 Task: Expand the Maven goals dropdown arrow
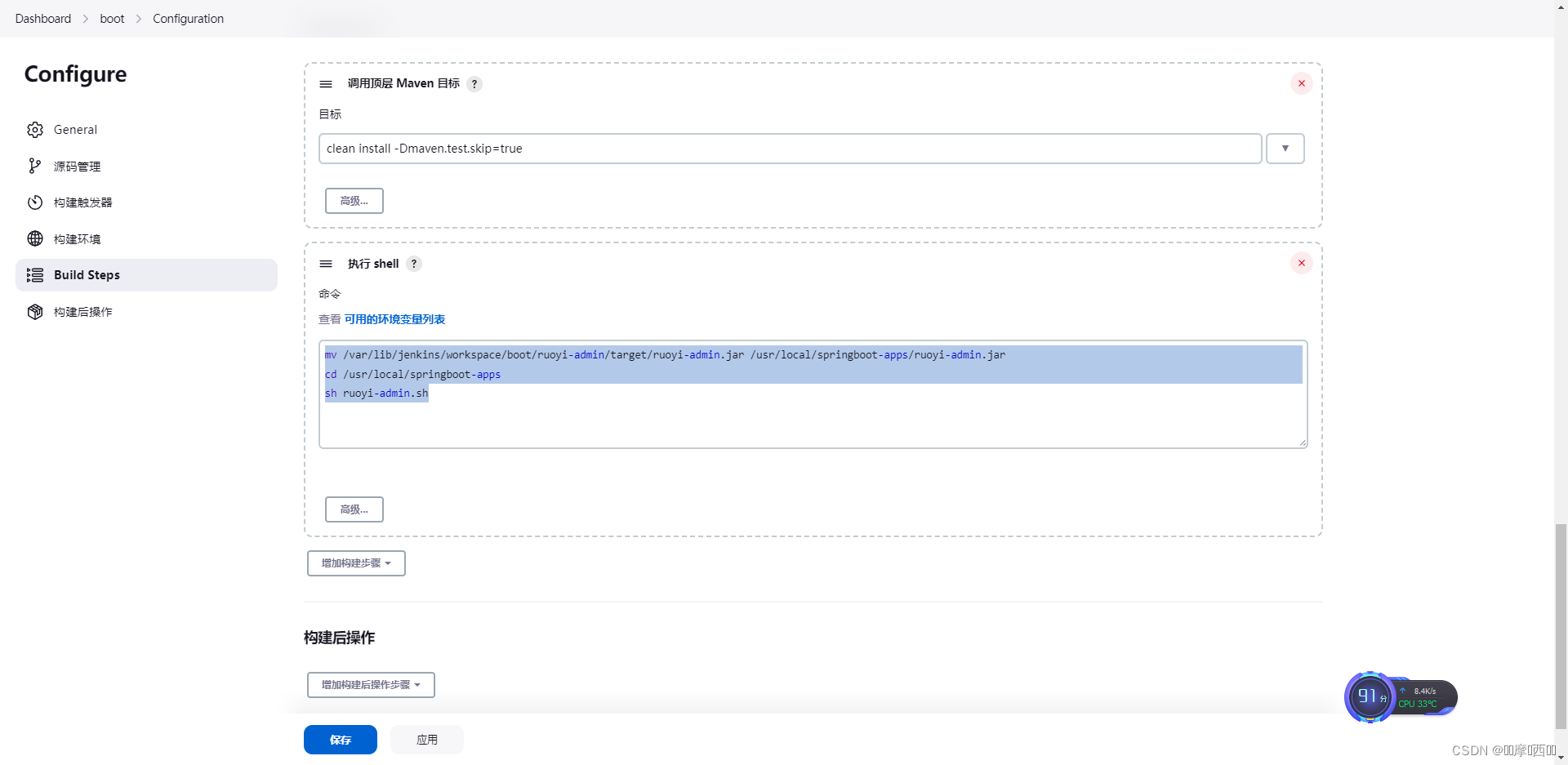pos(1285,149)
